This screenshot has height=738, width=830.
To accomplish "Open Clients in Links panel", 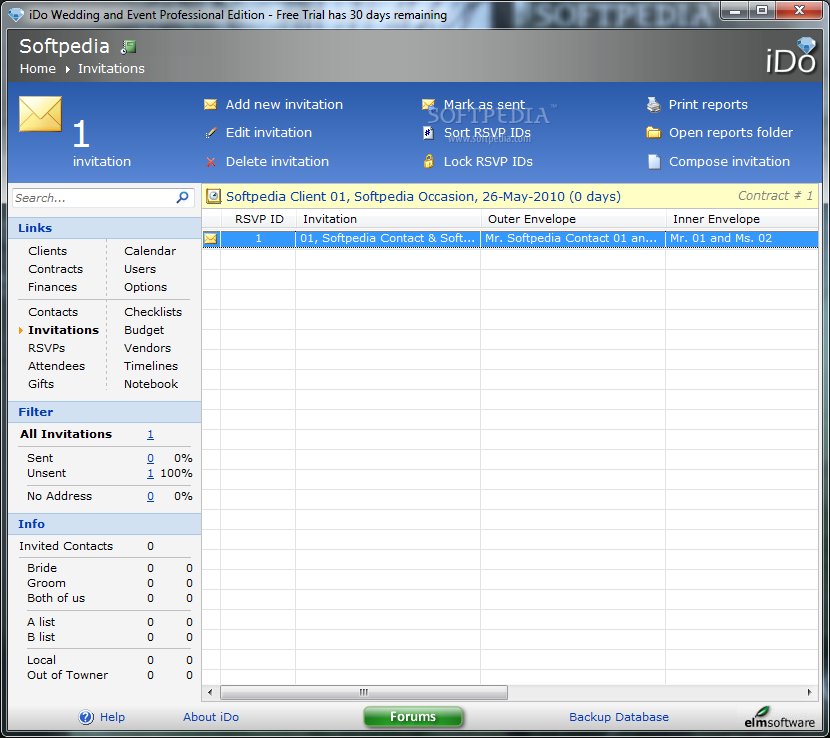I will (48, 251).
